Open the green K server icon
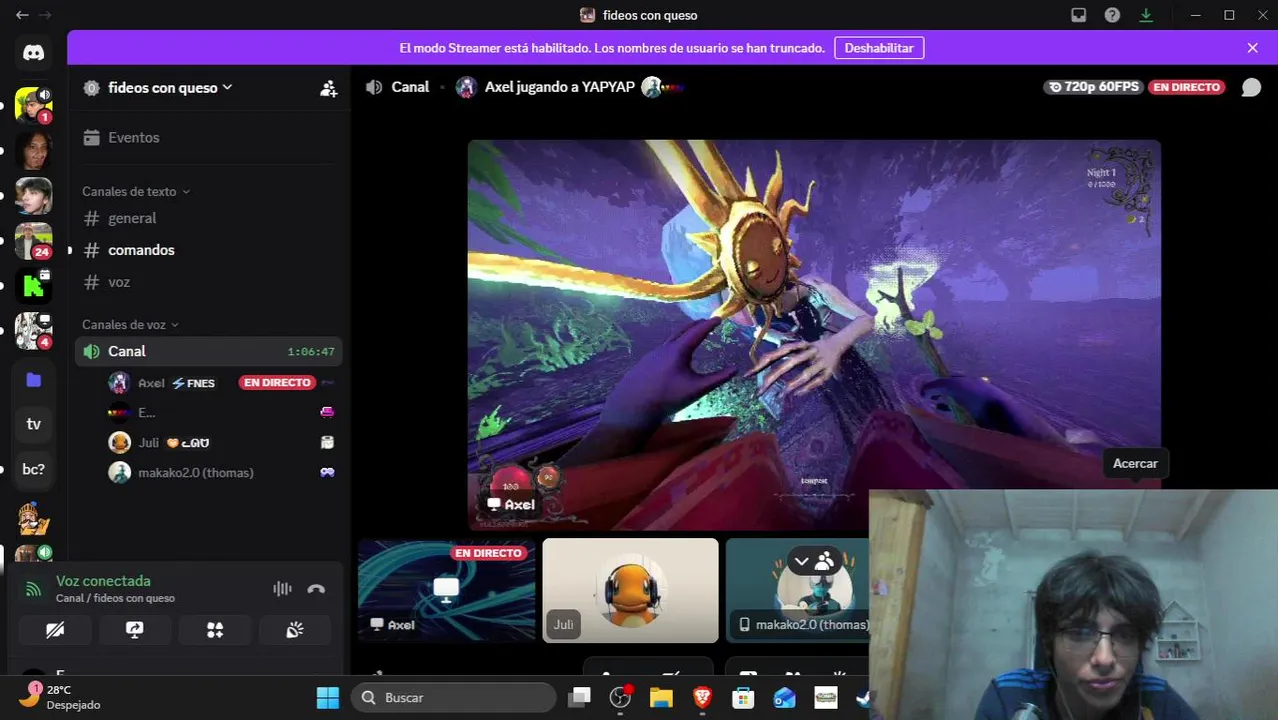The image size is (1278, 720). click(33, 286)
